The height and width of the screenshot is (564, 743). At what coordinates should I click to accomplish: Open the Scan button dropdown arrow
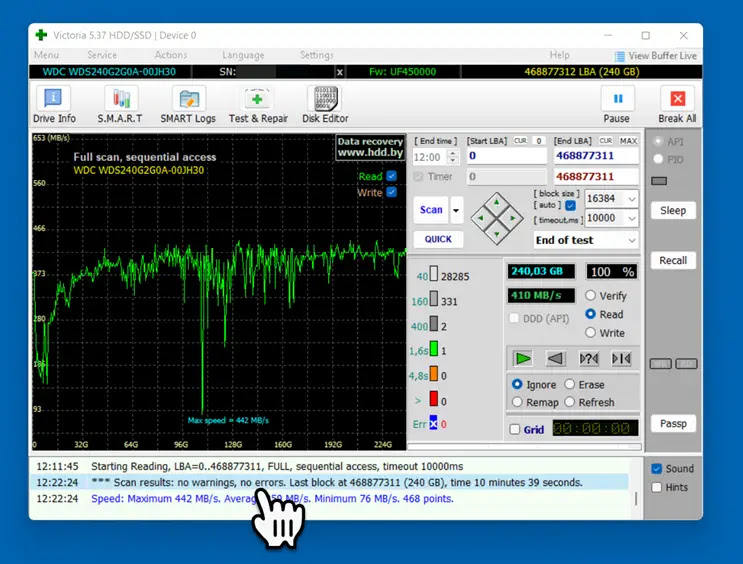tap(456, 210)
